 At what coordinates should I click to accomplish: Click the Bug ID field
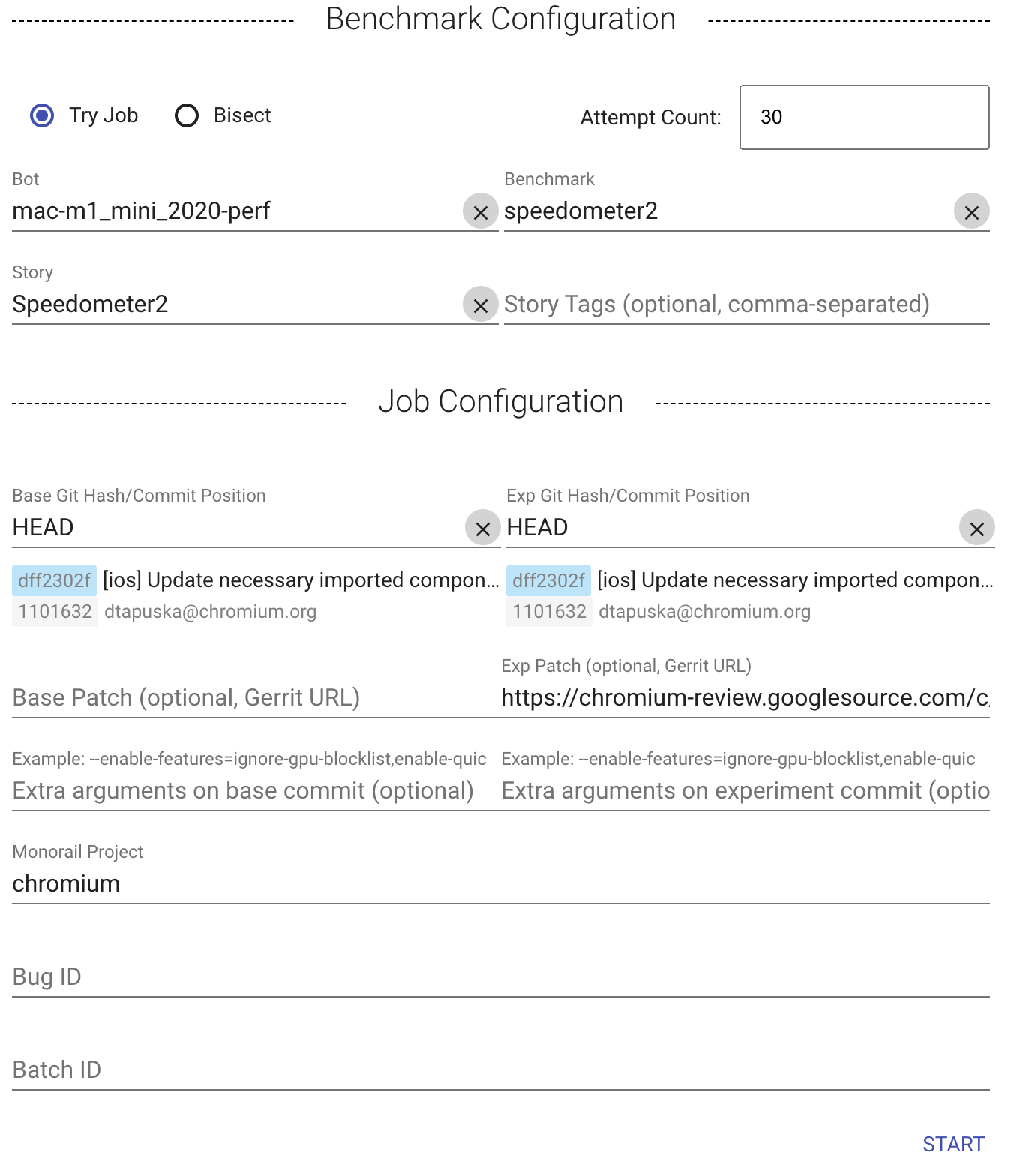pos(500,977)
